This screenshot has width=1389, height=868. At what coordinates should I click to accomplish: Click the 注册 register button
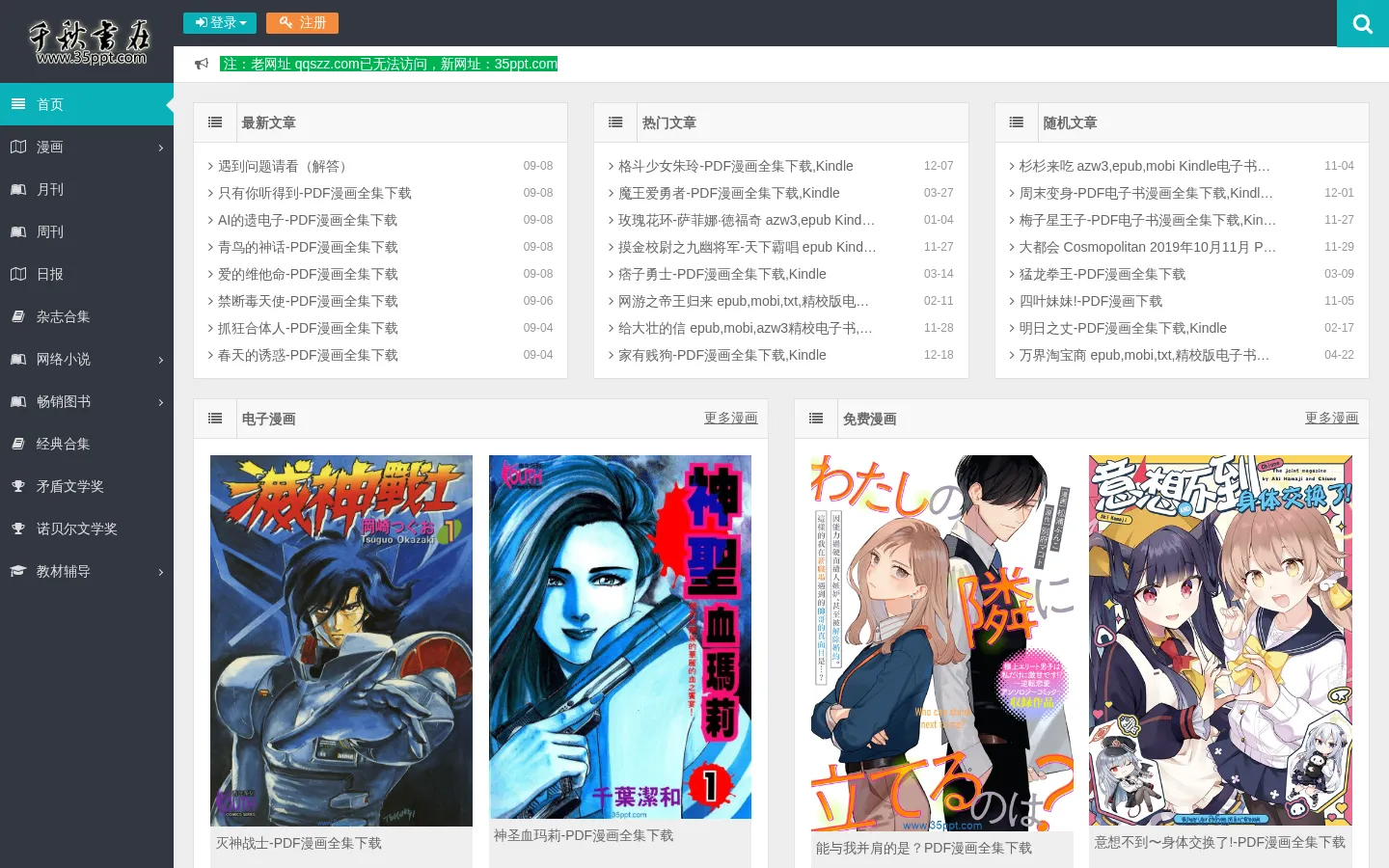[302, 22]
